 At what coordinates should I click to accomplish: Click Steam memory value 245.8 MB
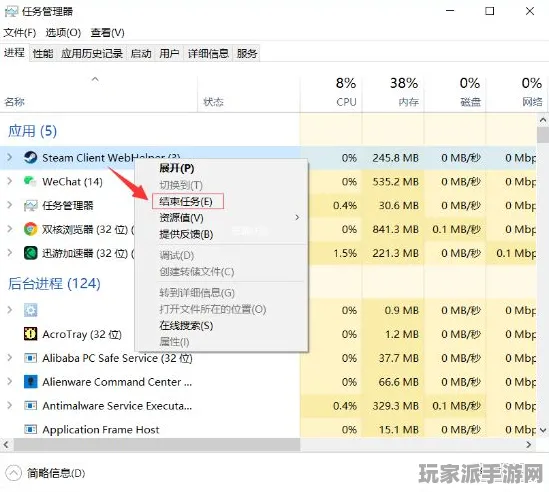click(395, 158)
